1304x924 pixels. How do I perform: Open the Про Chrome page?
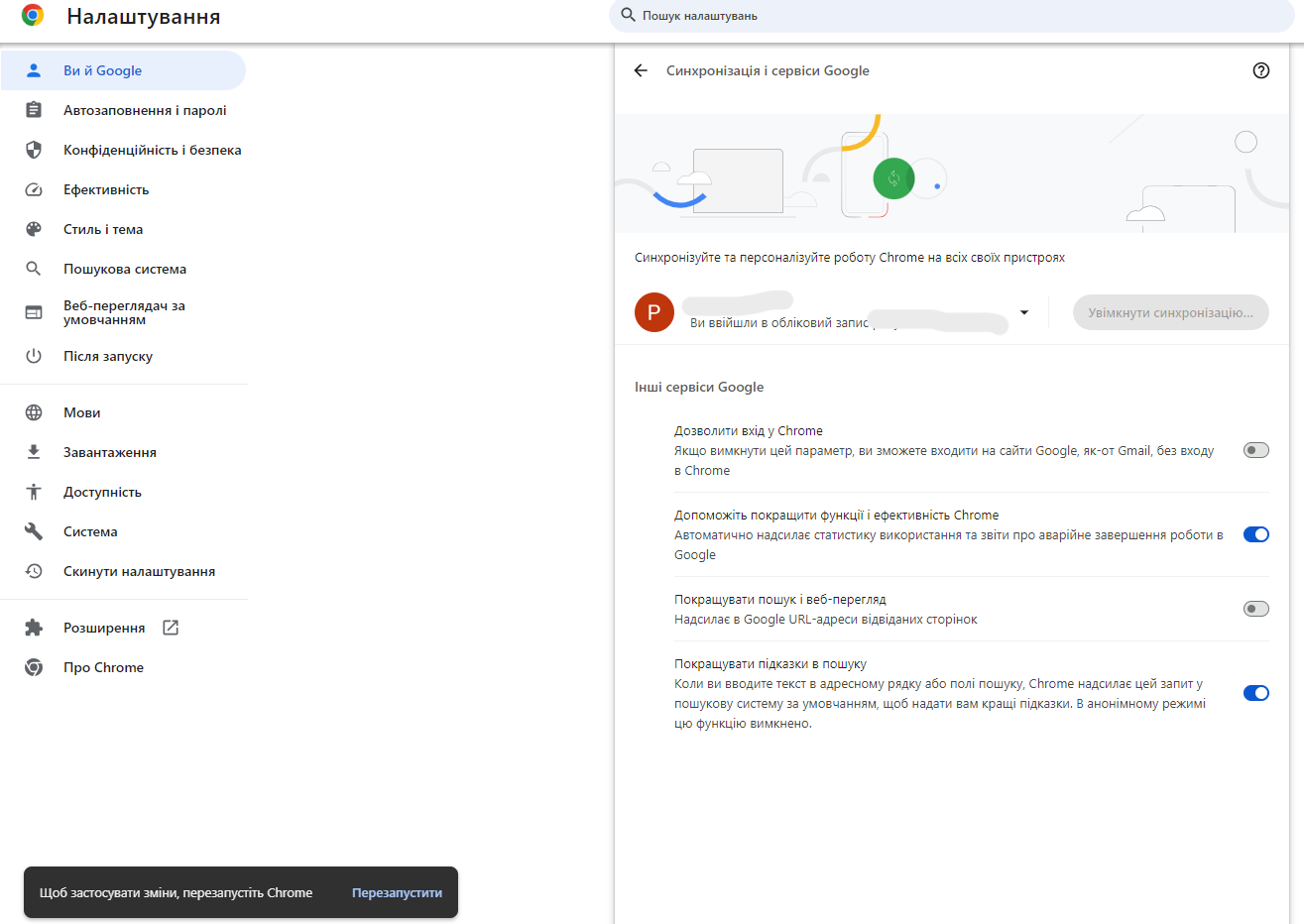point(103,667)
